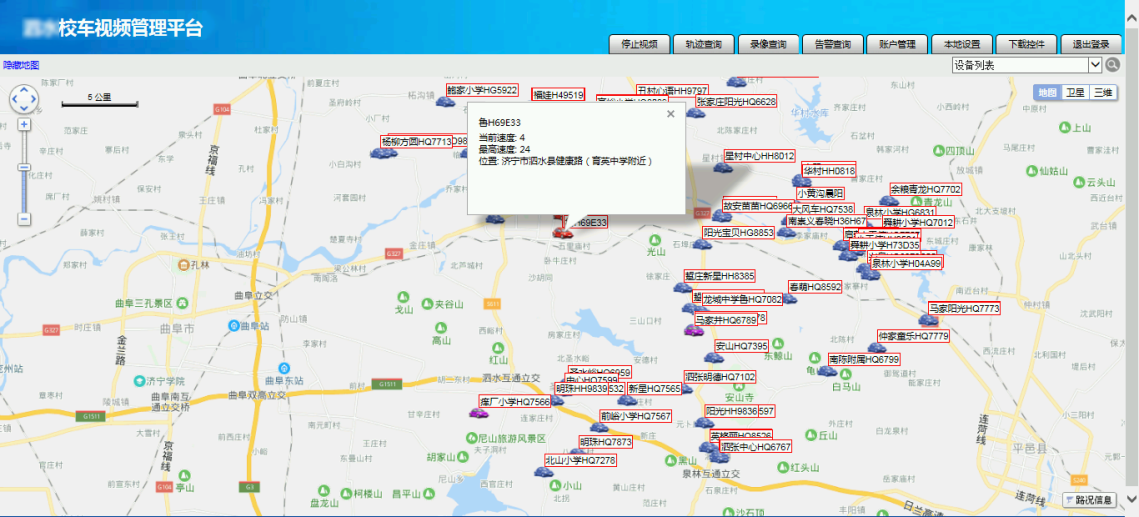Click the 停止视频 button
The image size is (1139, 517).
tap(639, 44)
